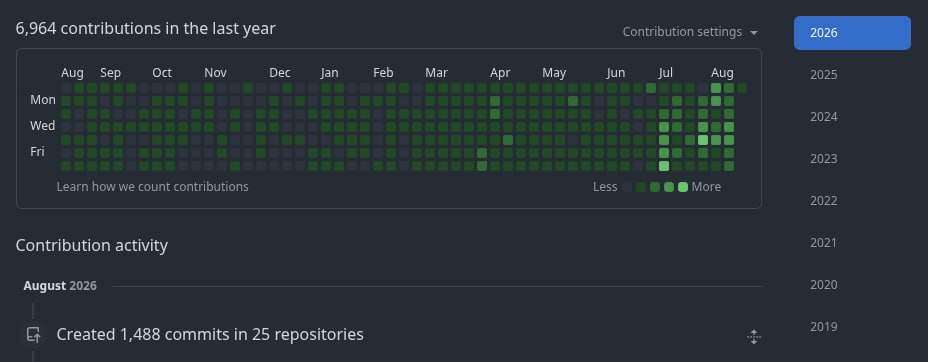The image size is (928, 362).
Task: View the 2023 contribution year
Action: coord(824,159)
